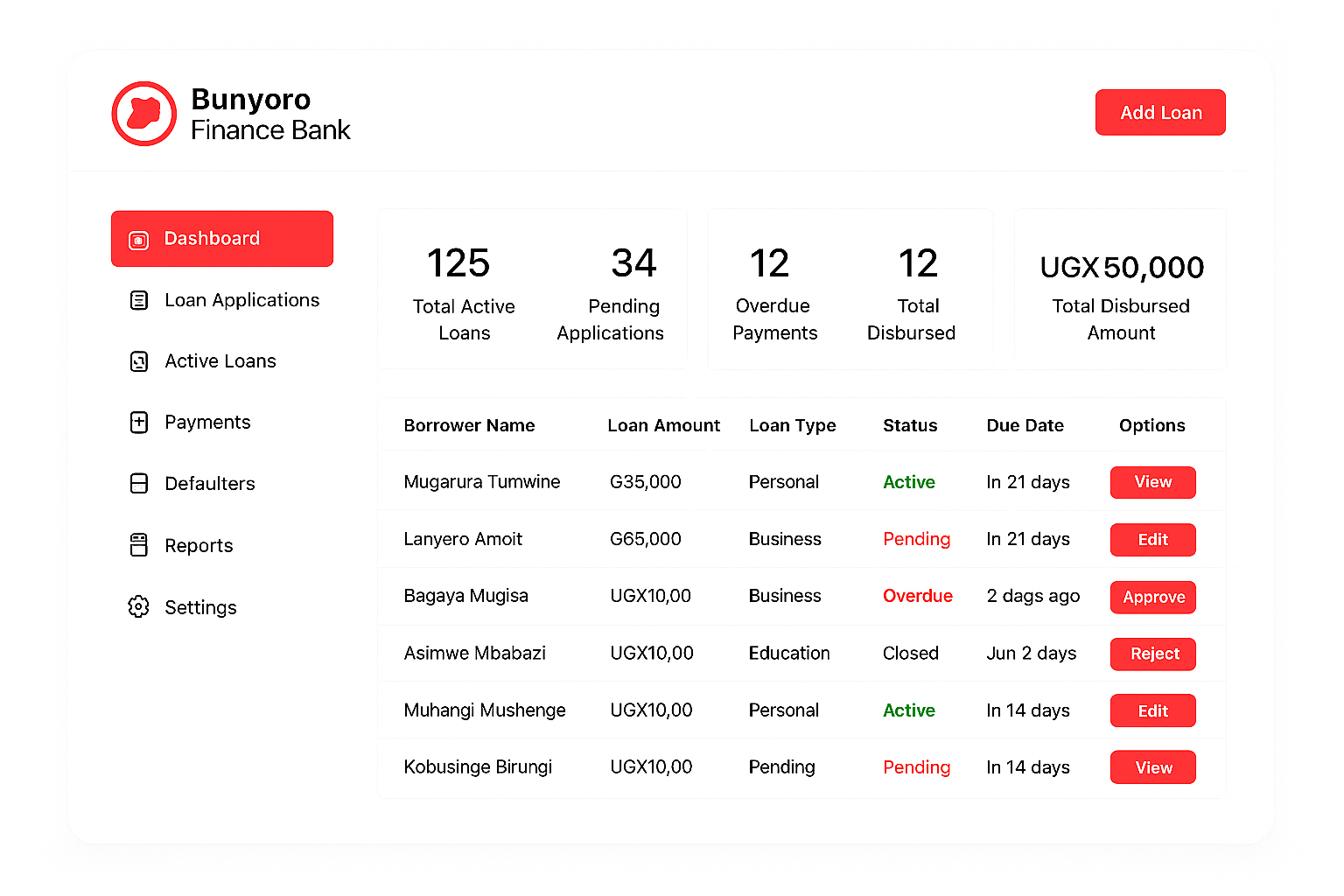The width and height of the screenshot is (1344, 896).
Task: Click the Reports icon
Action: [139, 545]
